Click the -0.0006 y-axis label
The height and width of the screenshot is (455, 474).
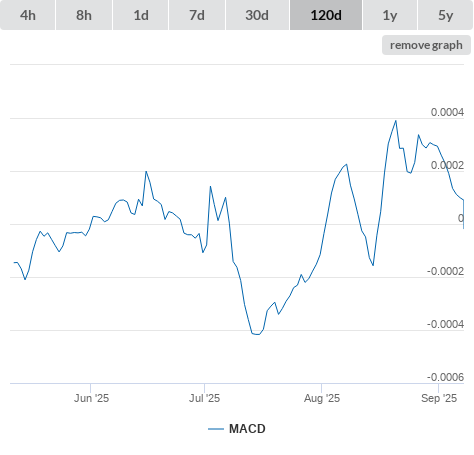point(445,377)
